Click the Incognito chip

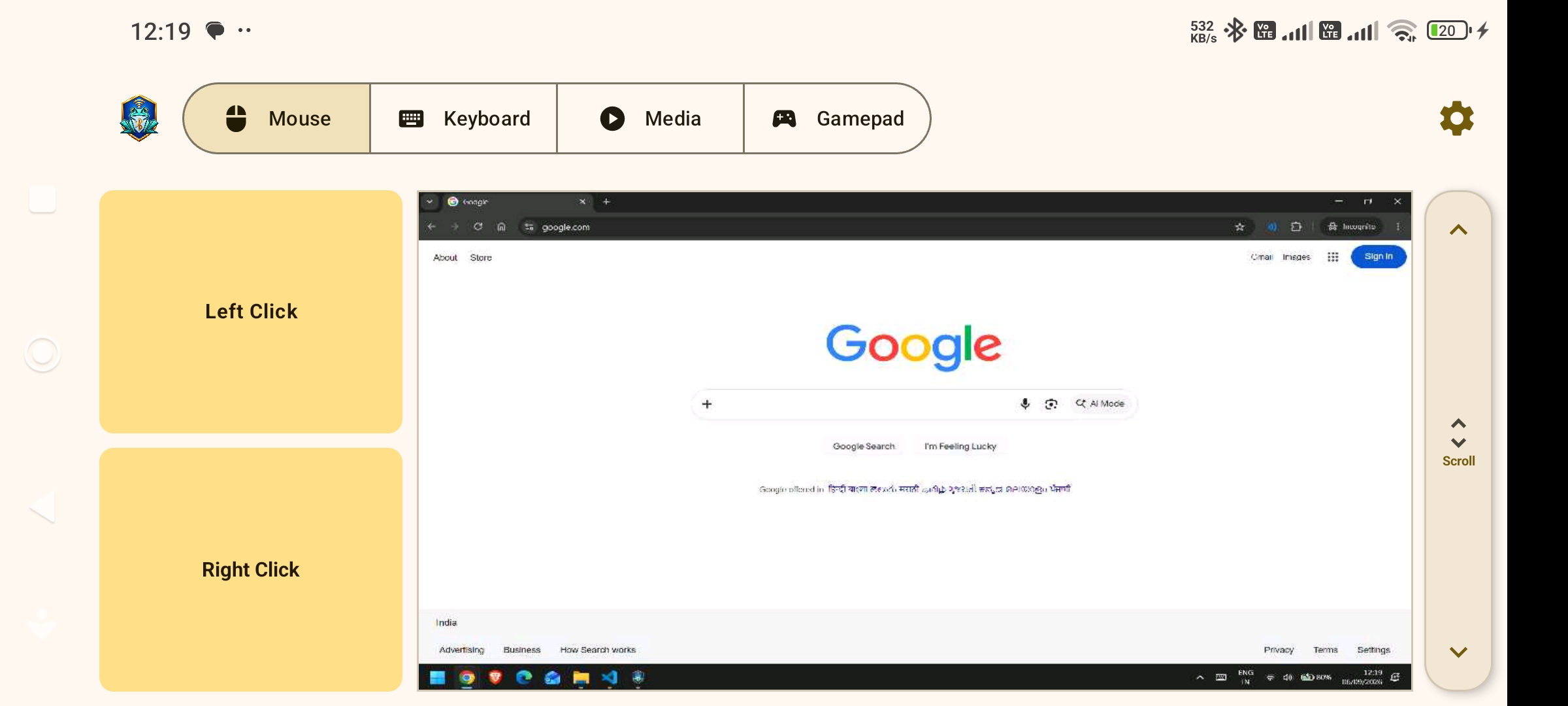[x=1352, y=227]
